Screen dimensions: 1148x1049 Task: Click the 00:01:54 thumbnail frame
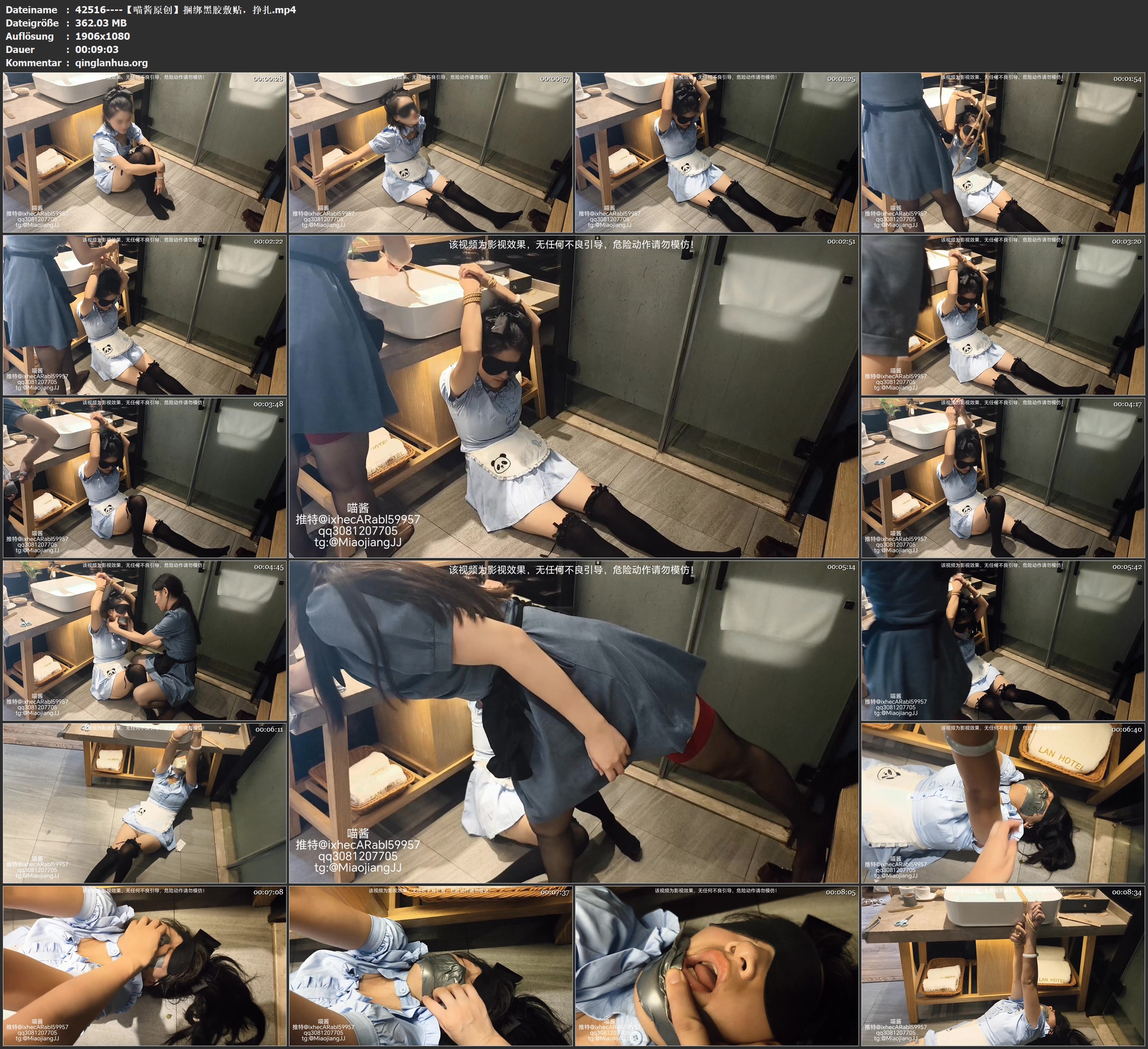(1003, 152)
